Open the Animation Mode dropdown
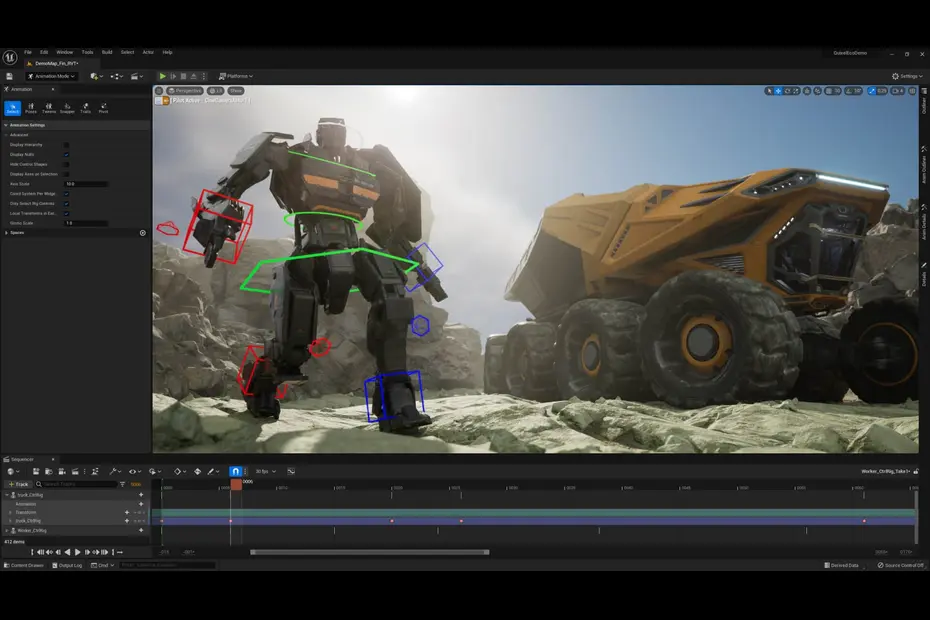 [51, 76]
